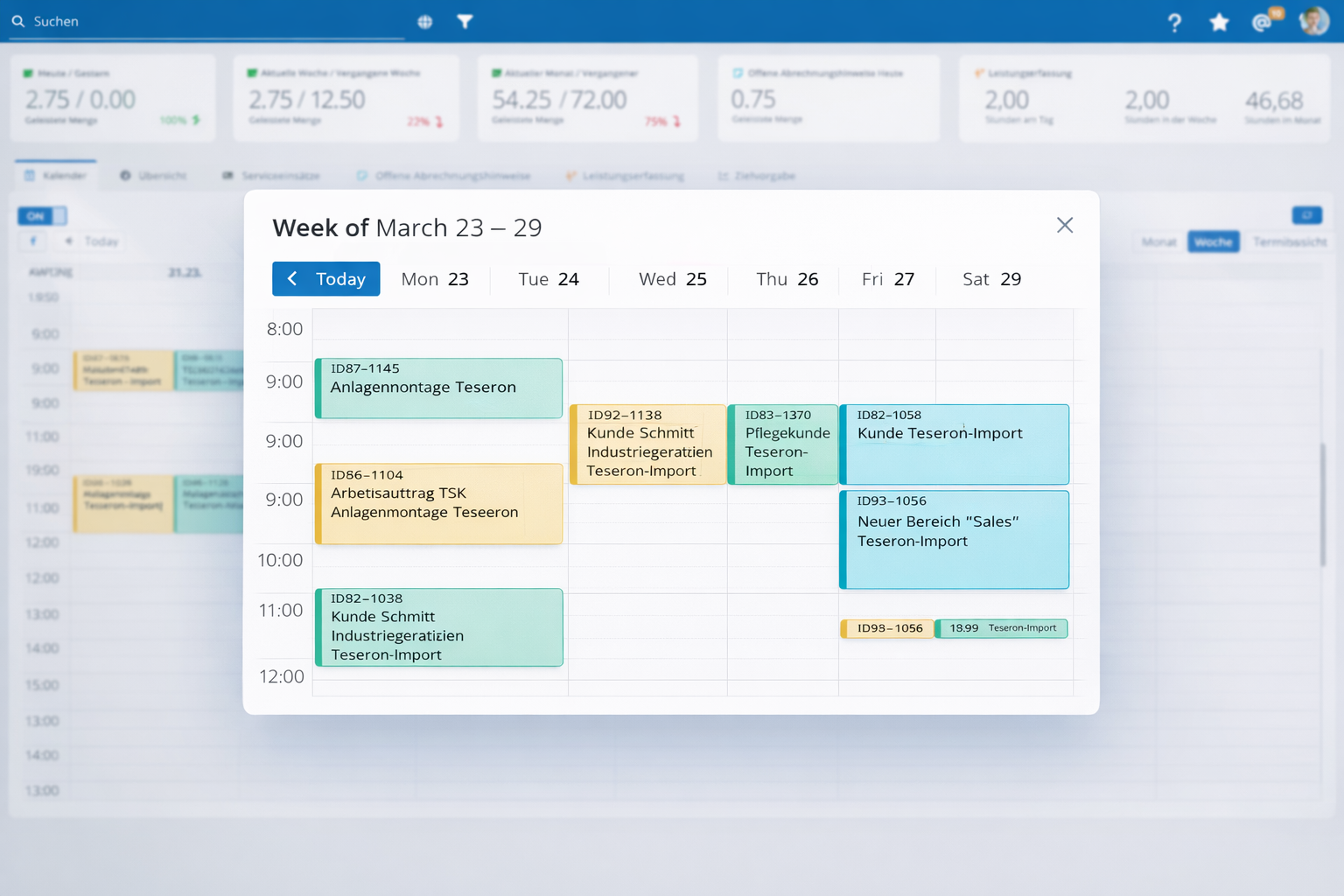Image resolution: width=1344 pixels, height=896 pixels.
Task: Switch to the Monat view
Action: [1158, 241]
